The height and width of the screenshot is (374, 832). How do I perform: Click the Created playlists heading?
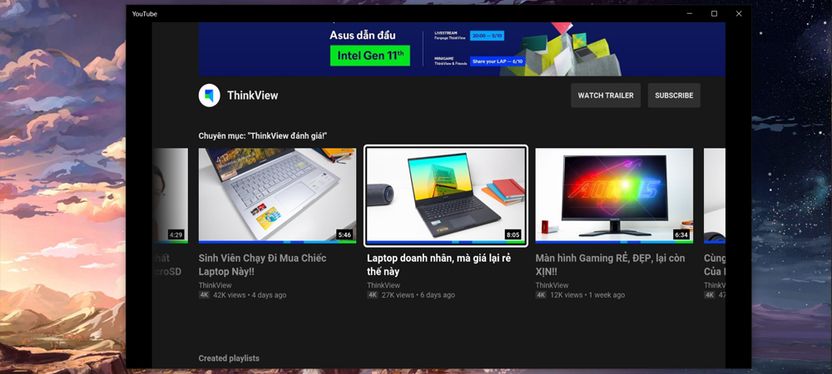(x=229, y=359)
